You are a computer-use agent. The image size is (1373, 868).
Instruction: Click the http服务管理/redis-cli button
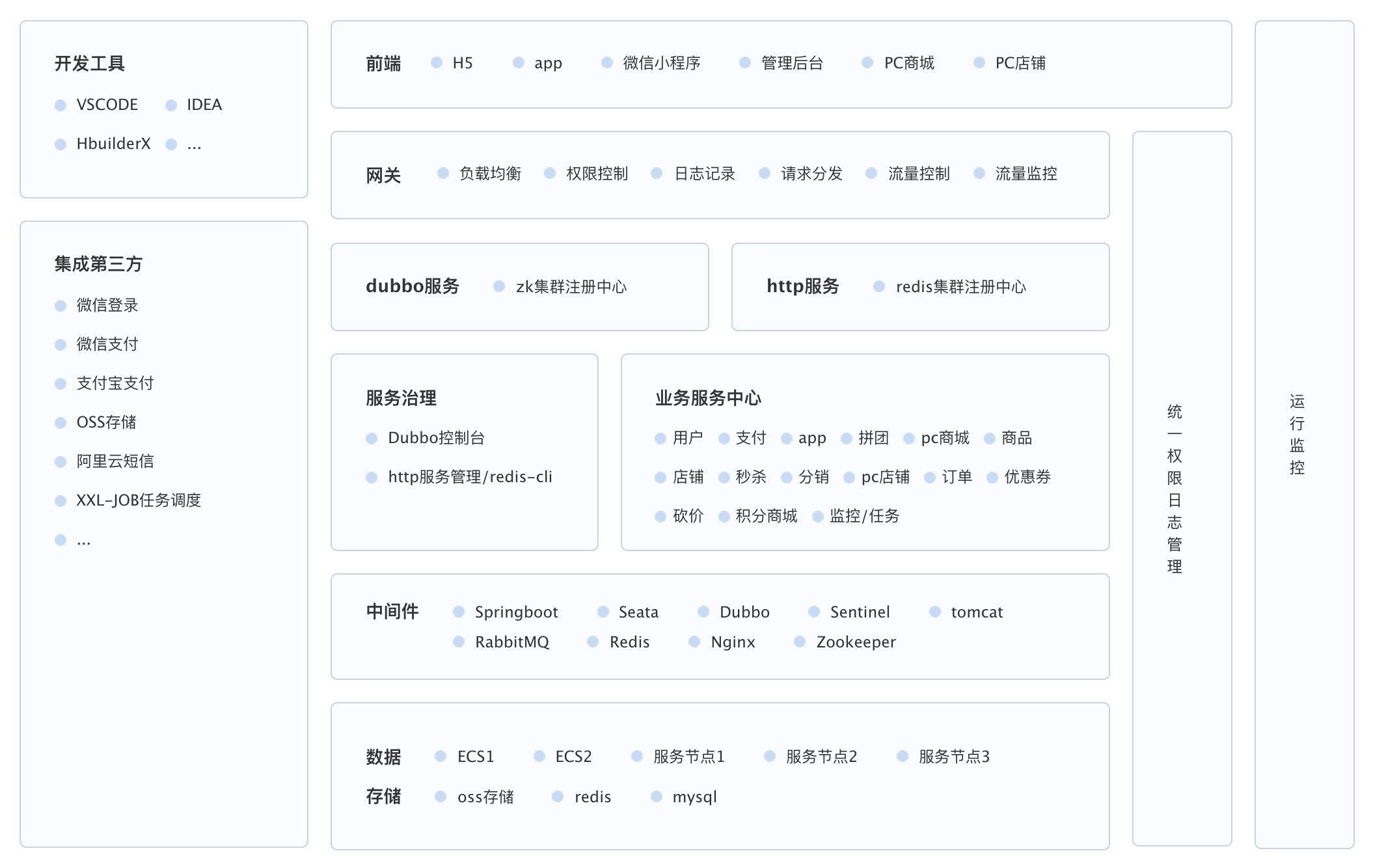click(470, 475)
